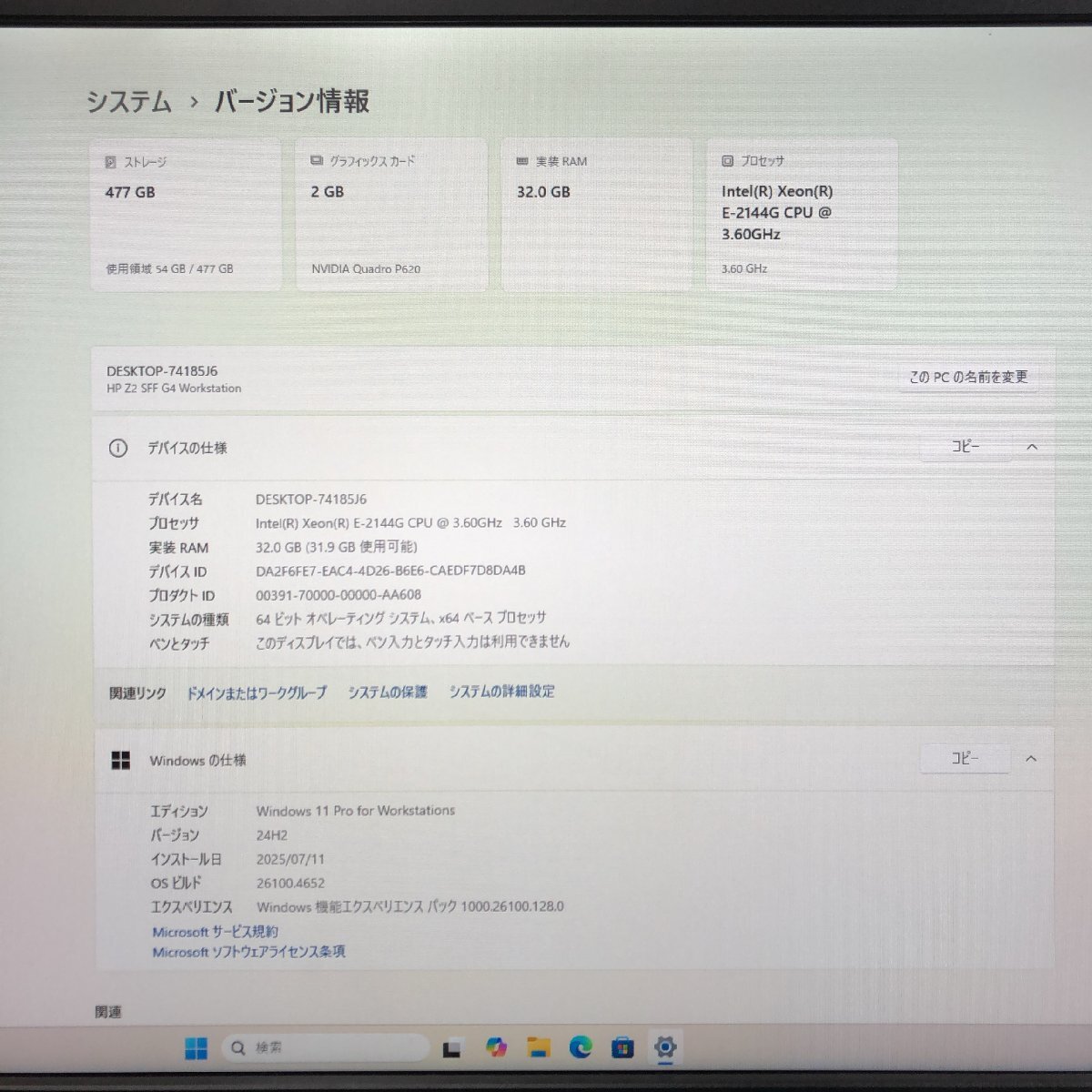
Task: Click the プロダクト ID row label
Action: point(182,596)
